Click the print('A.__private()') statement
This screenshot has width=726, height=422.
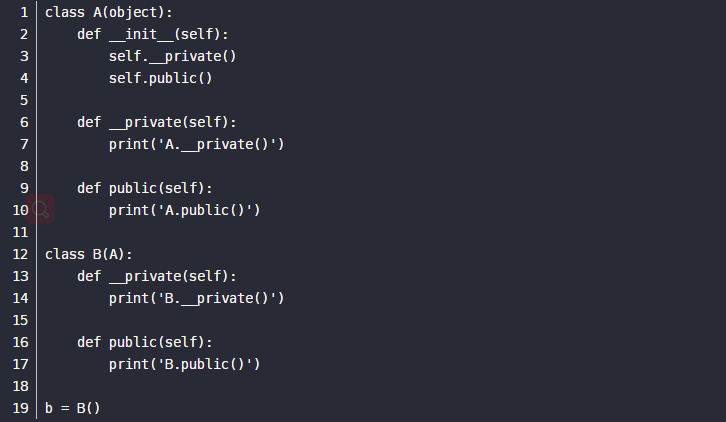coord(196,144)
